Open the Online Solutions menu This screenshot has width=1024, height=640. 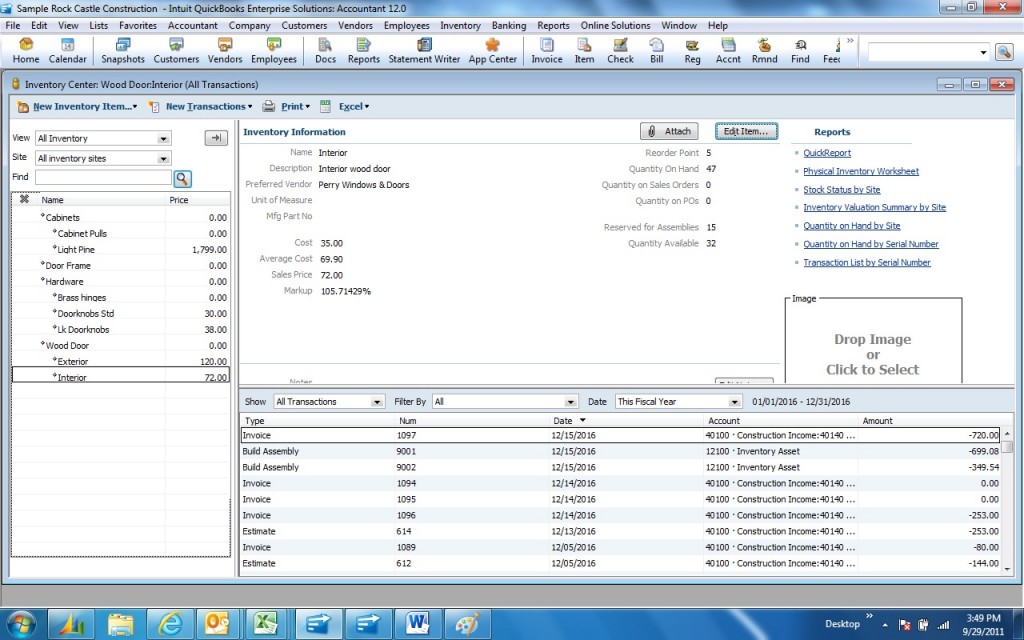click(615, 25)
